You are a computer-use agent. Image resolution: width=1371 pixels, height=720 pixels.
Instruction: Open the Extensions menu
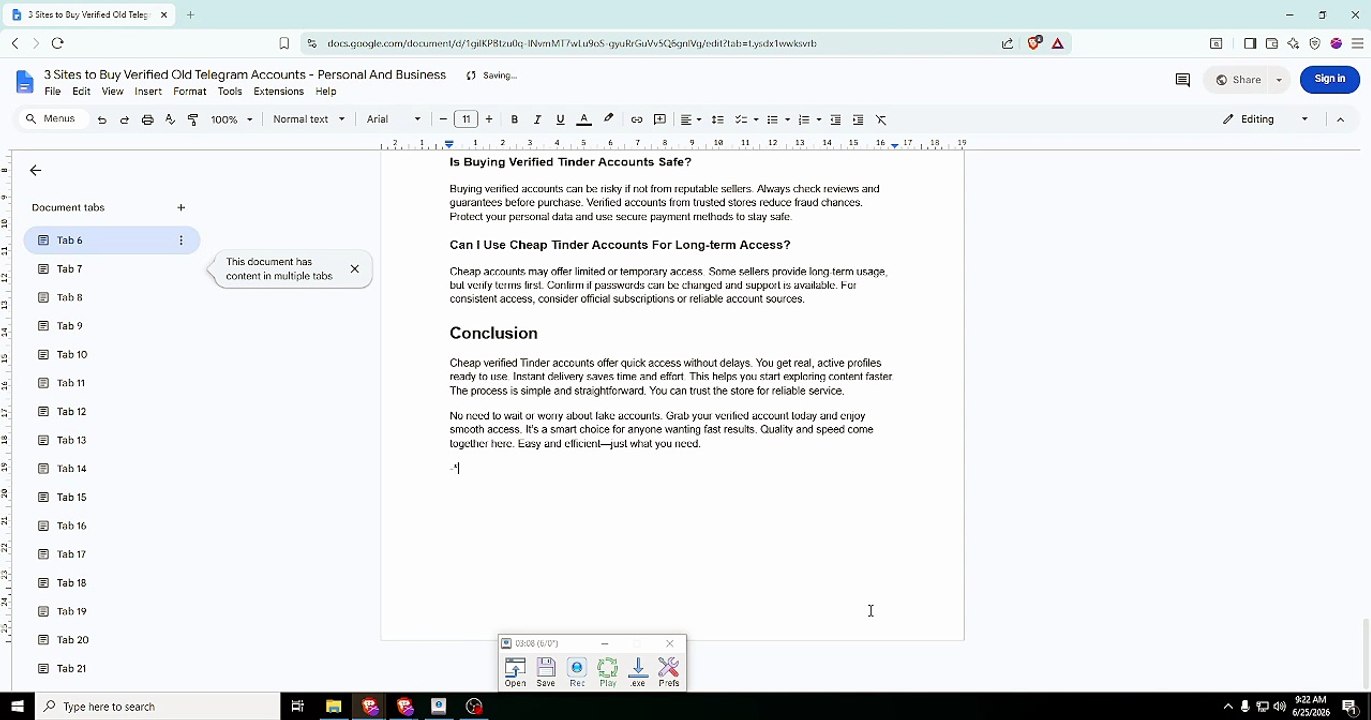point(278,92)
